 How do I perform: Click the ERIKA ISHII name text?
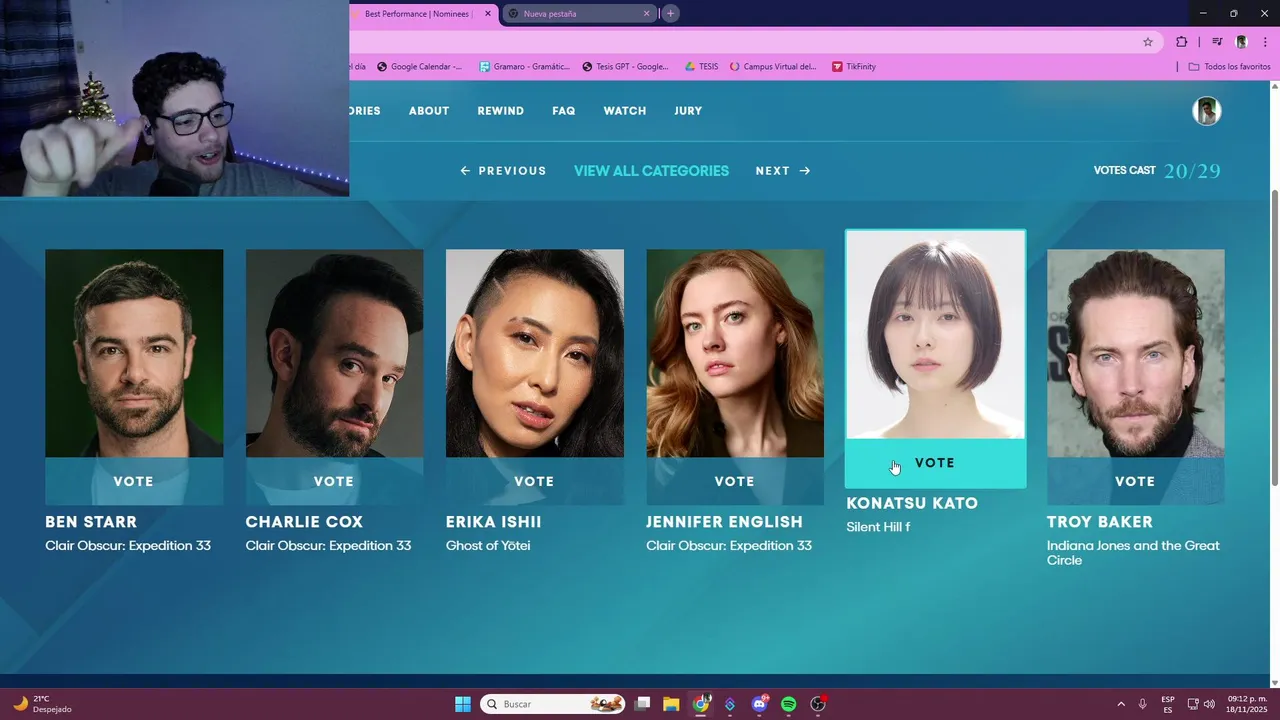click(494, 522)
